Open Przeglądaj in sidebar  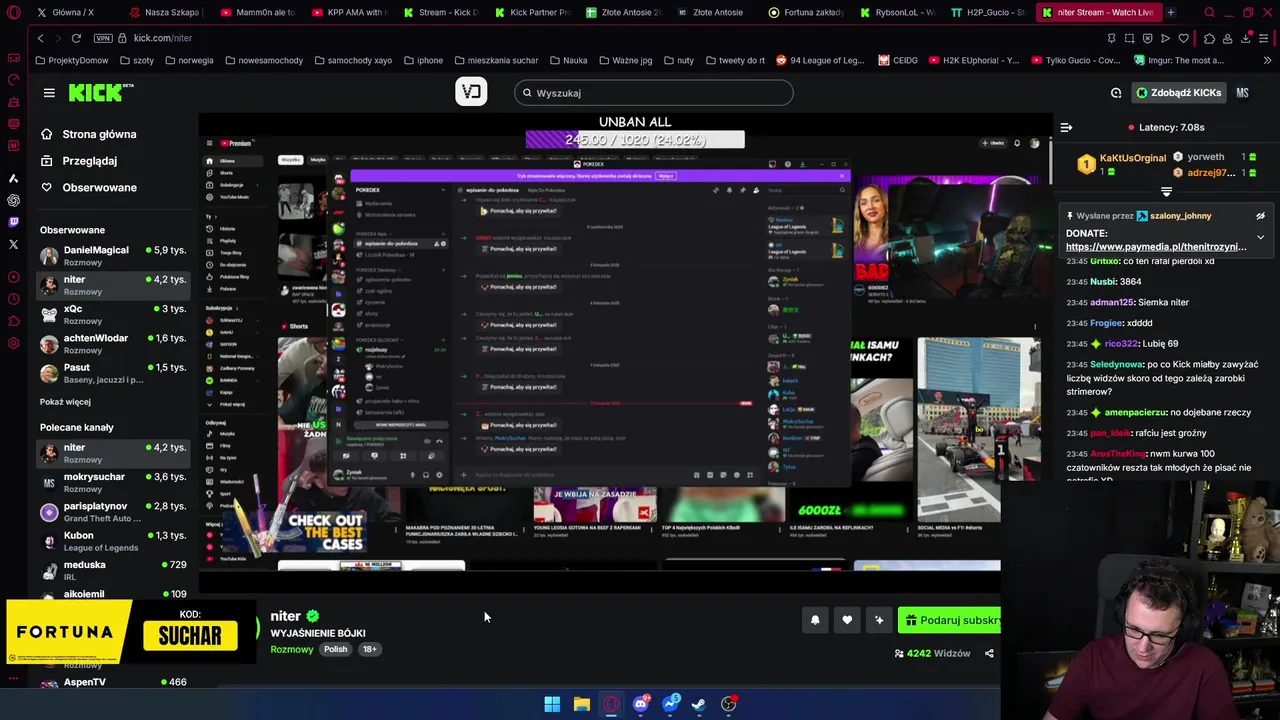[79, 161]
